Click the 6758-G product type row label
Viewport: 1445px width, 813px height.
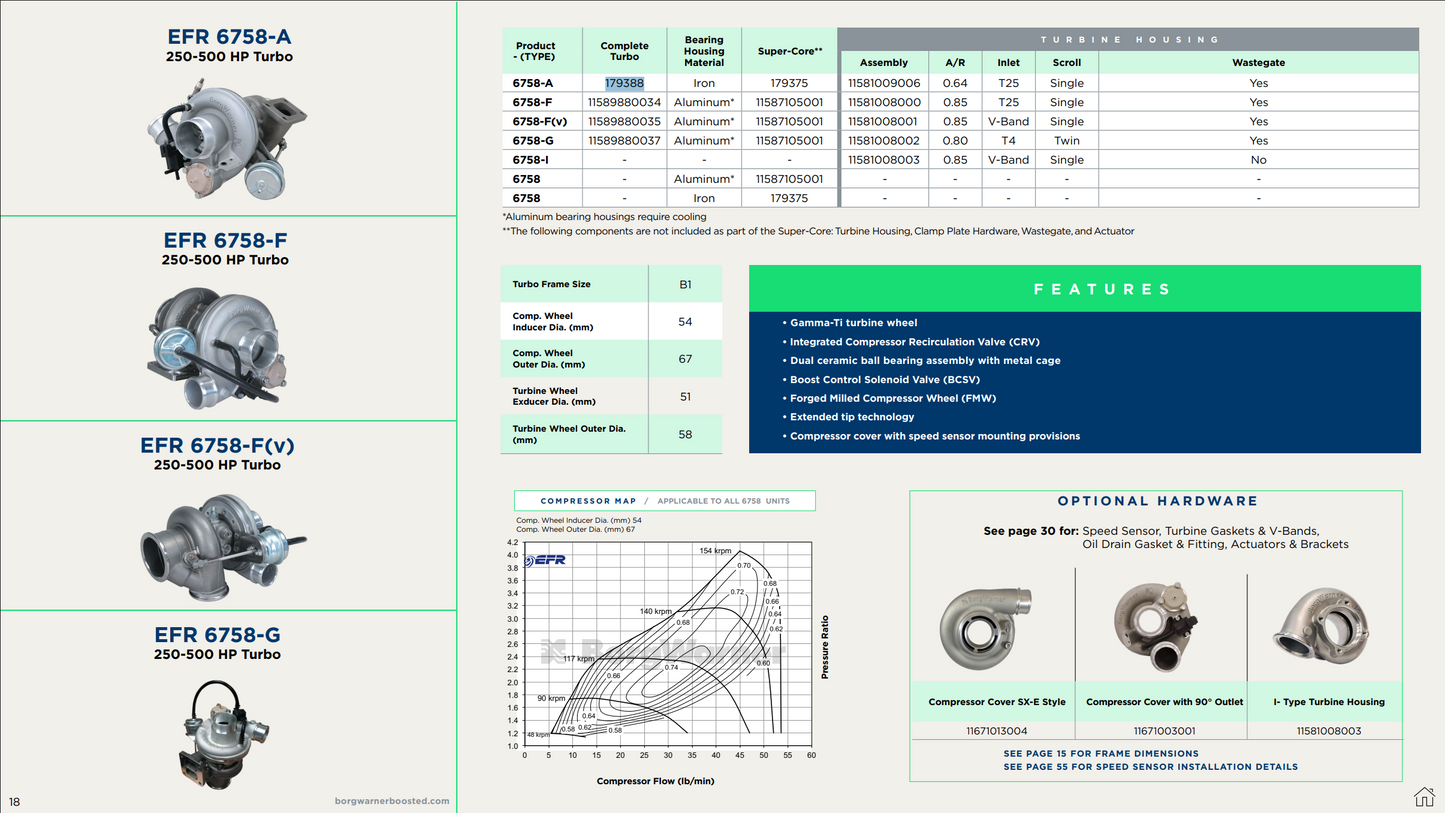pos(533,141)
